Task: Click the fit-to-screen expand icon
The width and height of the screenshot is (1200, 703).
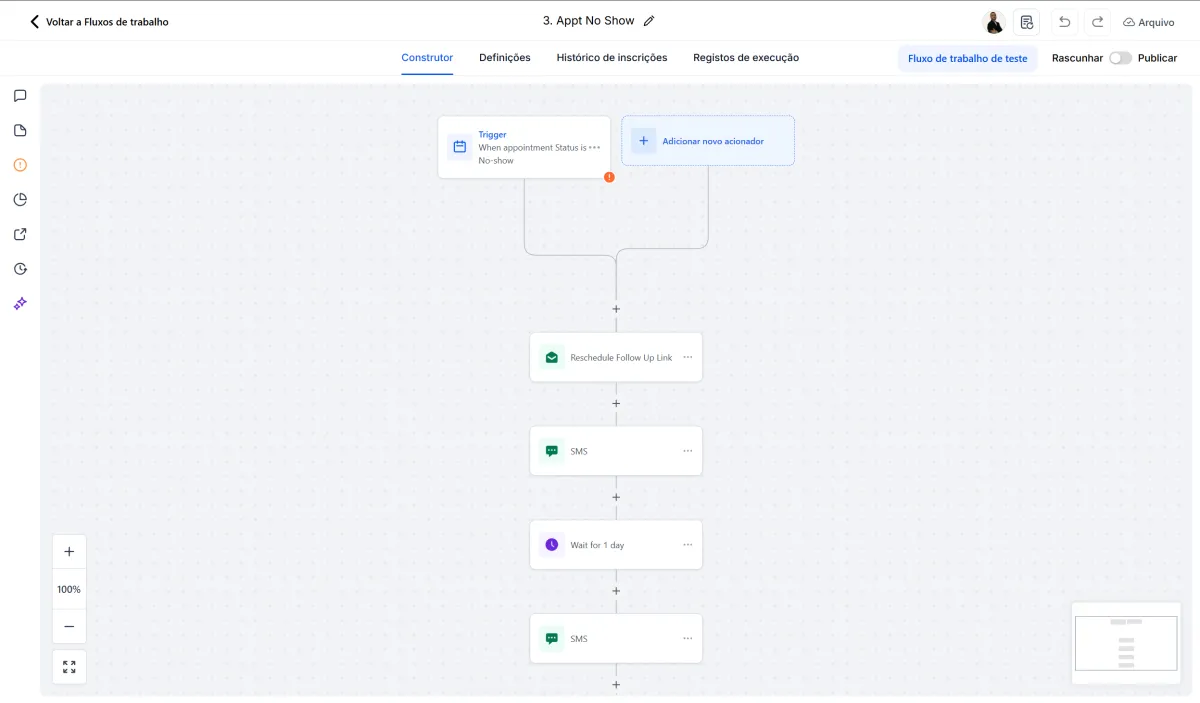Action: [69, 667]
